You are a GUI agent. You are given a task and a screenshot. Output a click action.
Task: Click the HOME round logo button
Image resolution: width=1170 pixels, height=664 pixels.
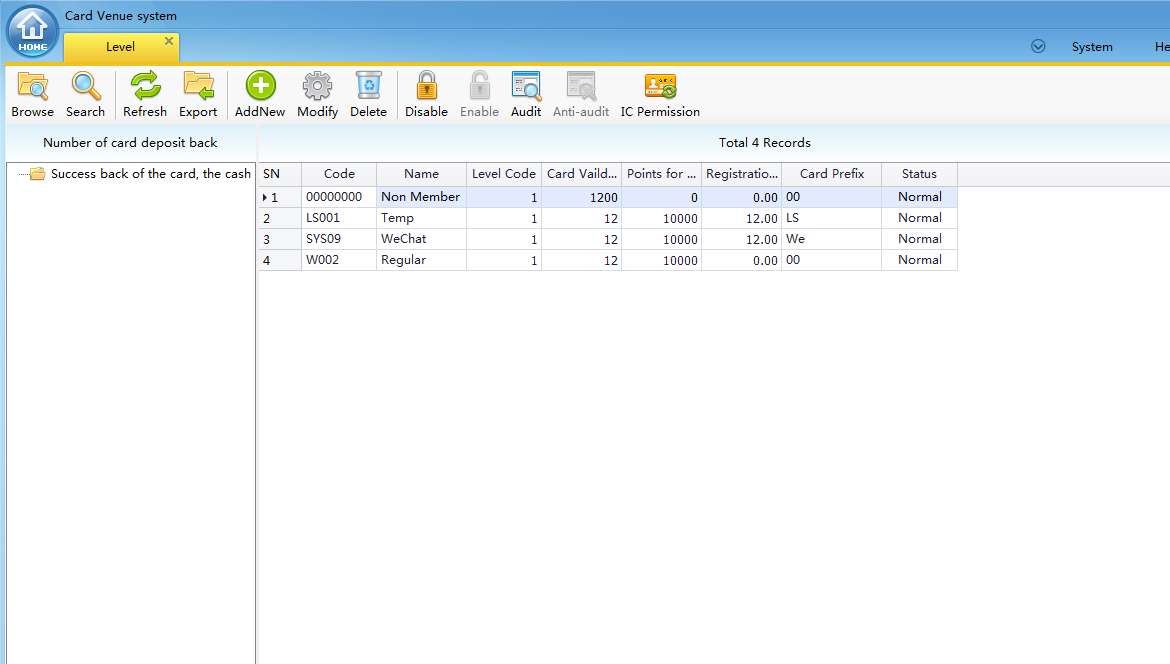tap(32, 31)
